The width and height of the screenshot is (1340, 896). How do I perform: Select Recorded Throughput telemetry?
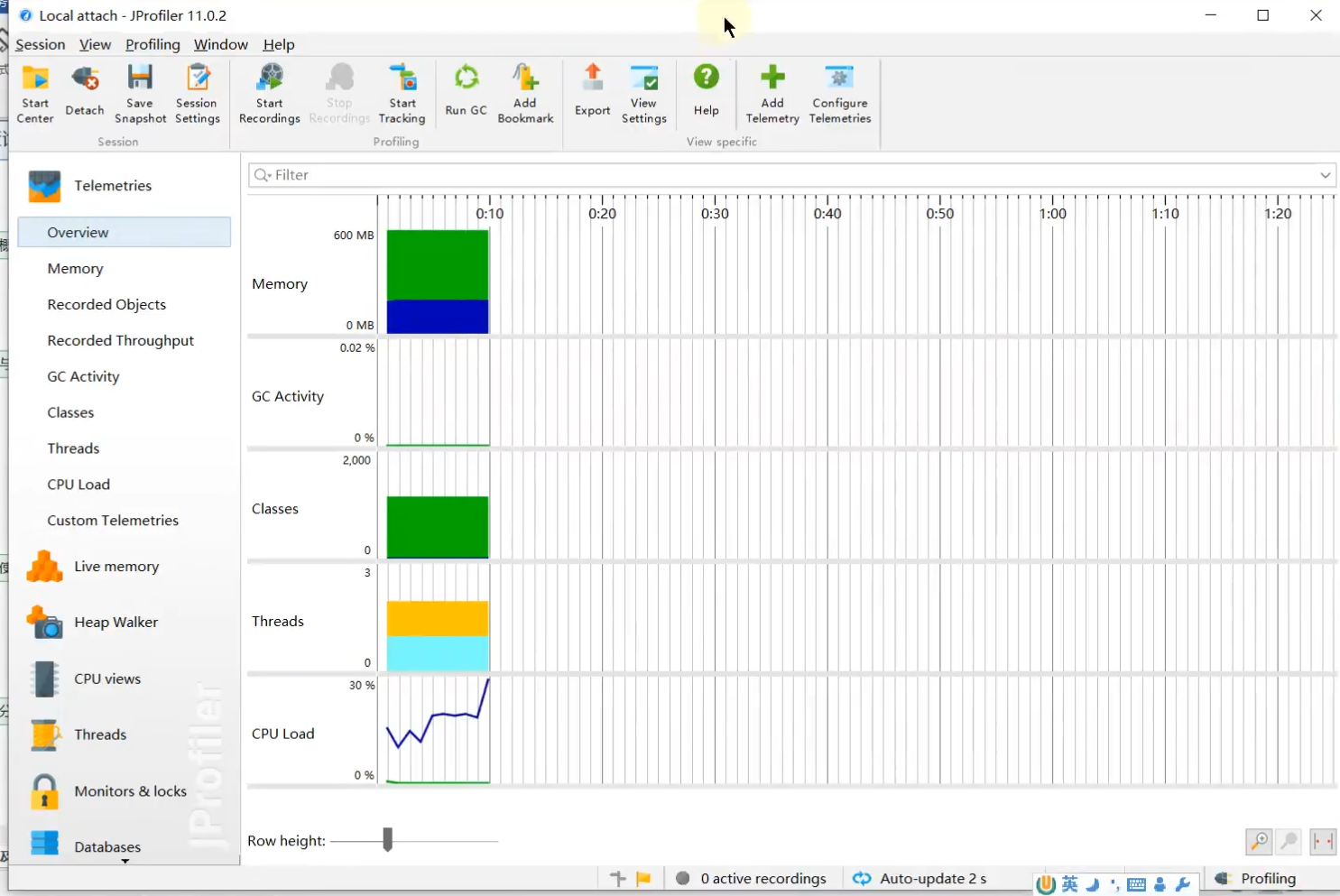pos(121,341)
